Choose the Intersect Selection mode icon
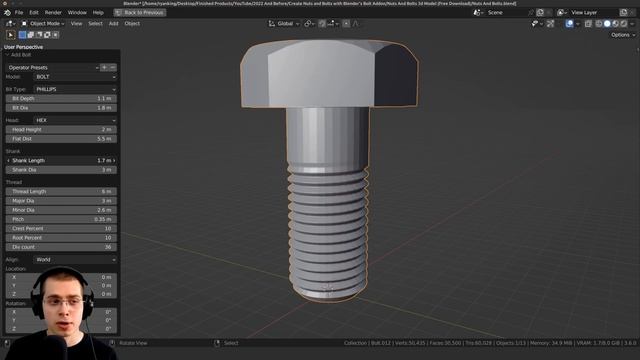Image resolution: width=640 pixels, height=360 pixels. (56, 35)
